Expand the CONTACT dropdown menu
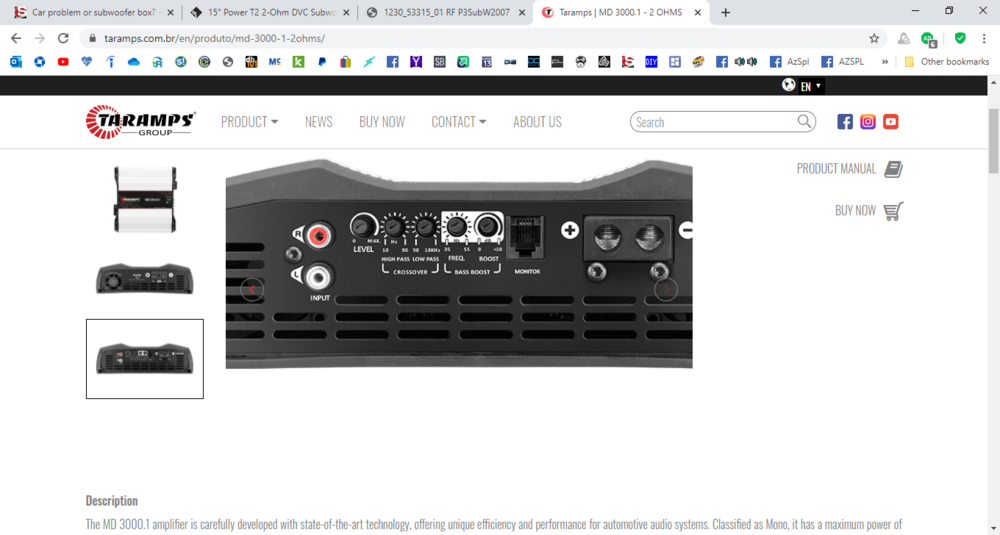The height and width of the screenshot is (535, 1000). 459,122
